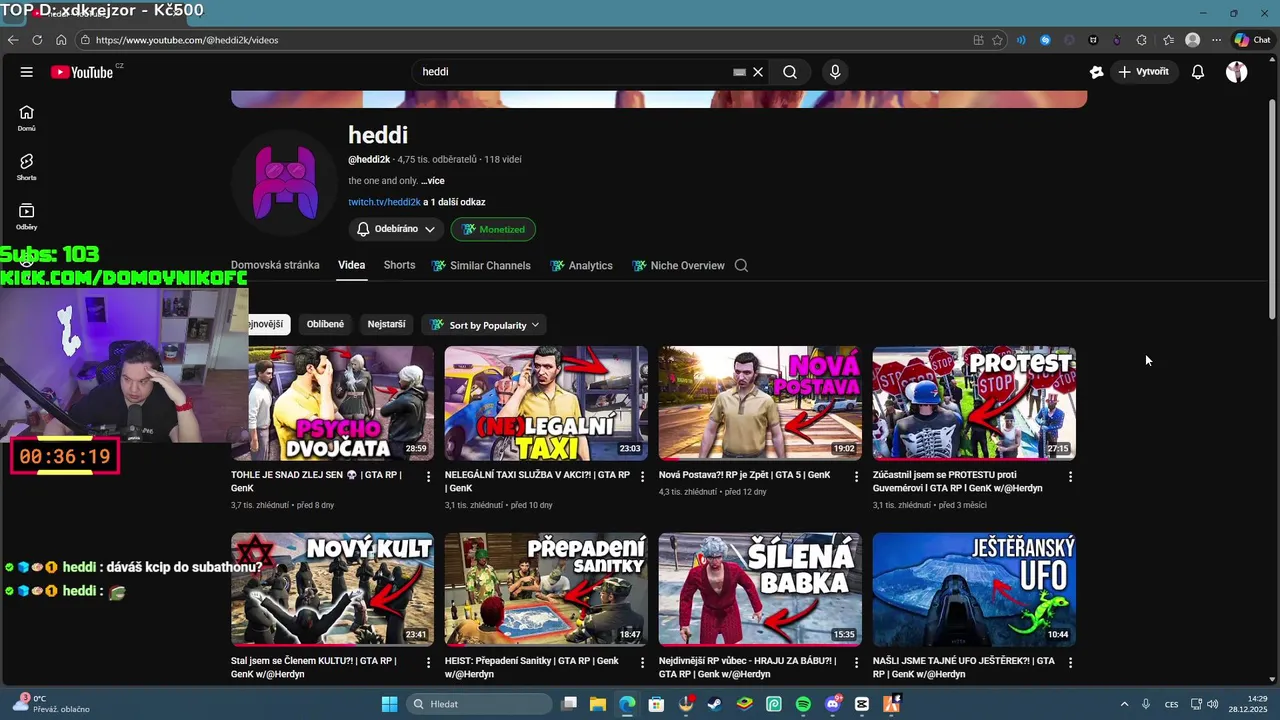Filter videos by Oblíbené chip
This screenshot has height=720, width=1280.
click(325, 324)
